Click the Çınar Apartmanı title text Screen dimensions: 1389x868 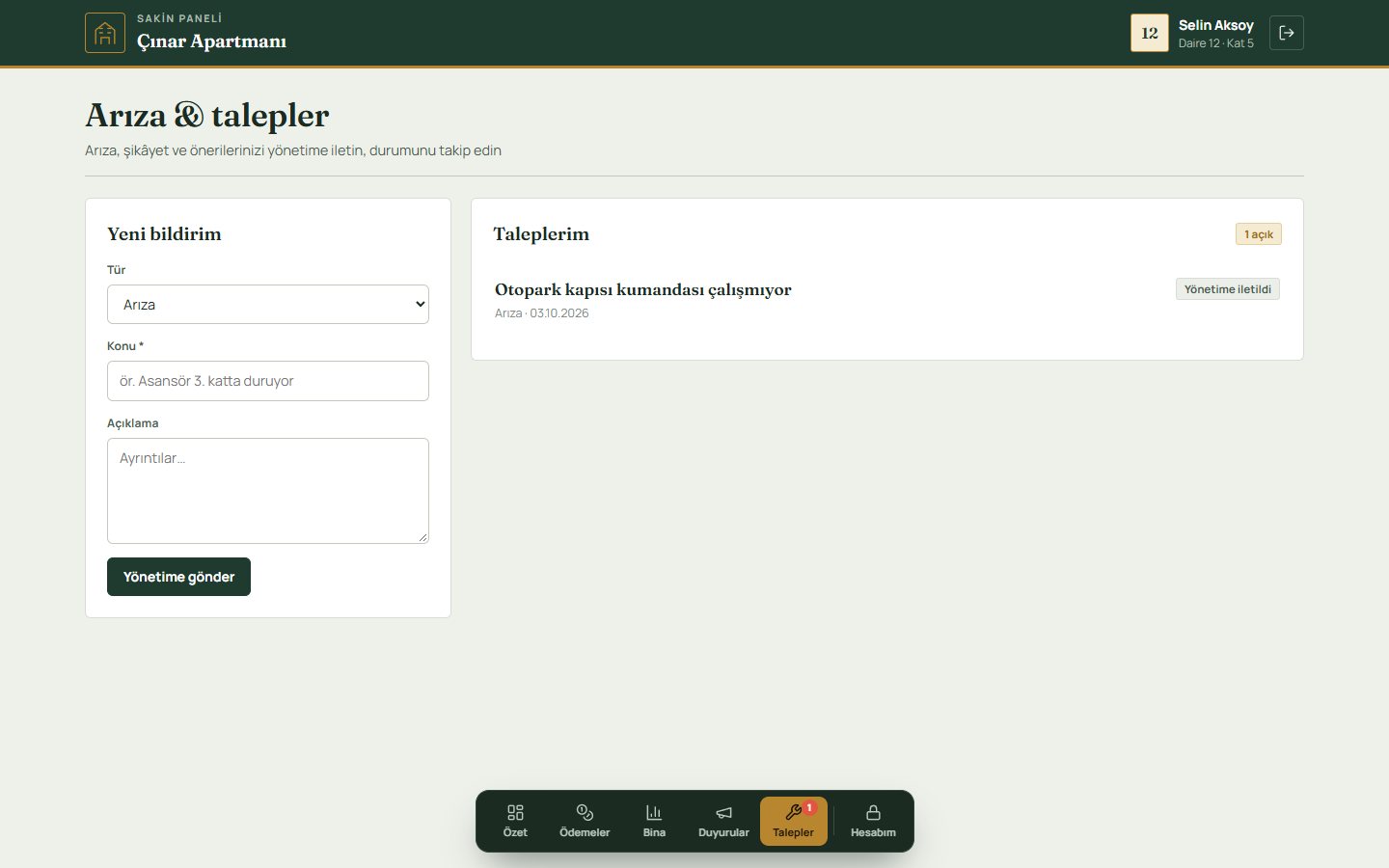211,41
